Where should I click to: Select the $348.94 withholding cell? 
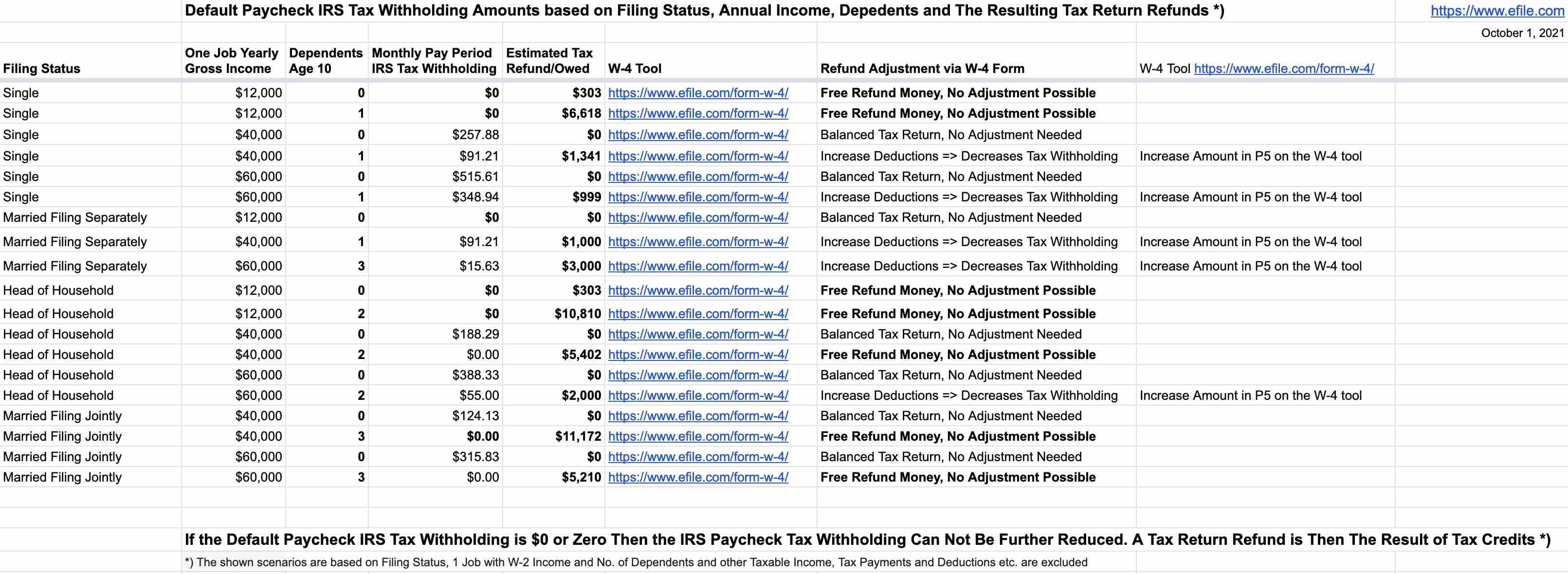pyautogui.click(x=435, y=197)
